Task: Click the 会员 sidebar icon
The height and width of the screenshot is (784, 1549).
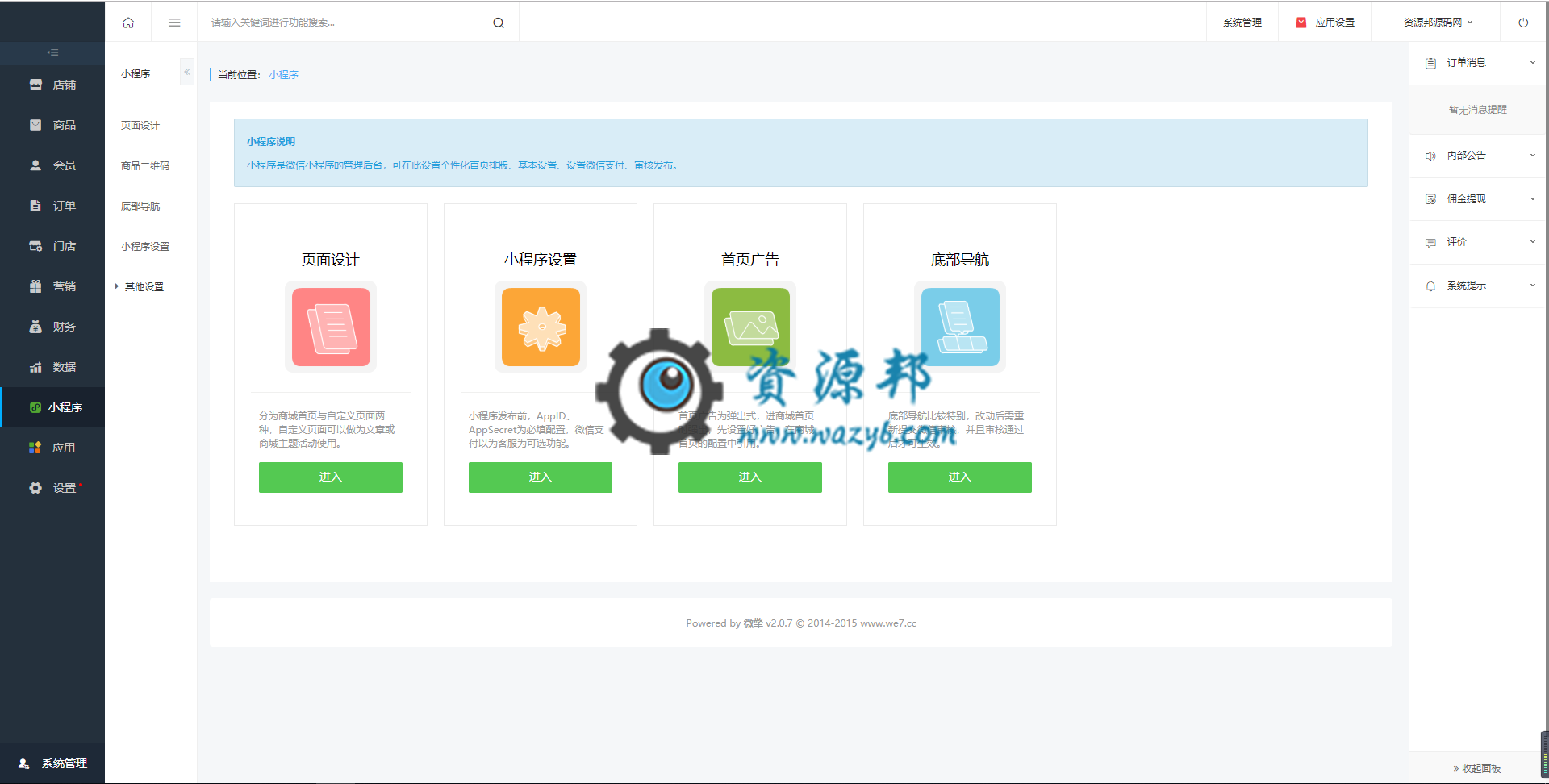Action: pyautogui.click(x=35, y=165)
